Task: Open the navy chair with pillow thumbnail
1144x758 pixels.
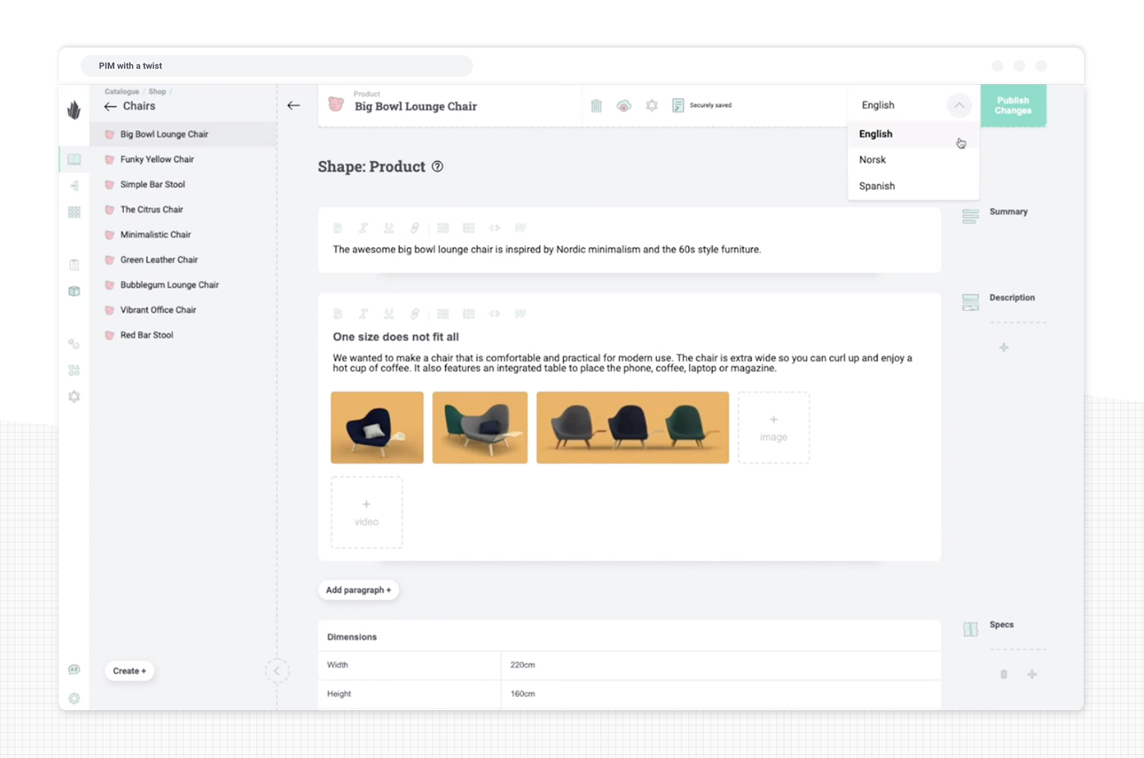Action: [377, 428]
